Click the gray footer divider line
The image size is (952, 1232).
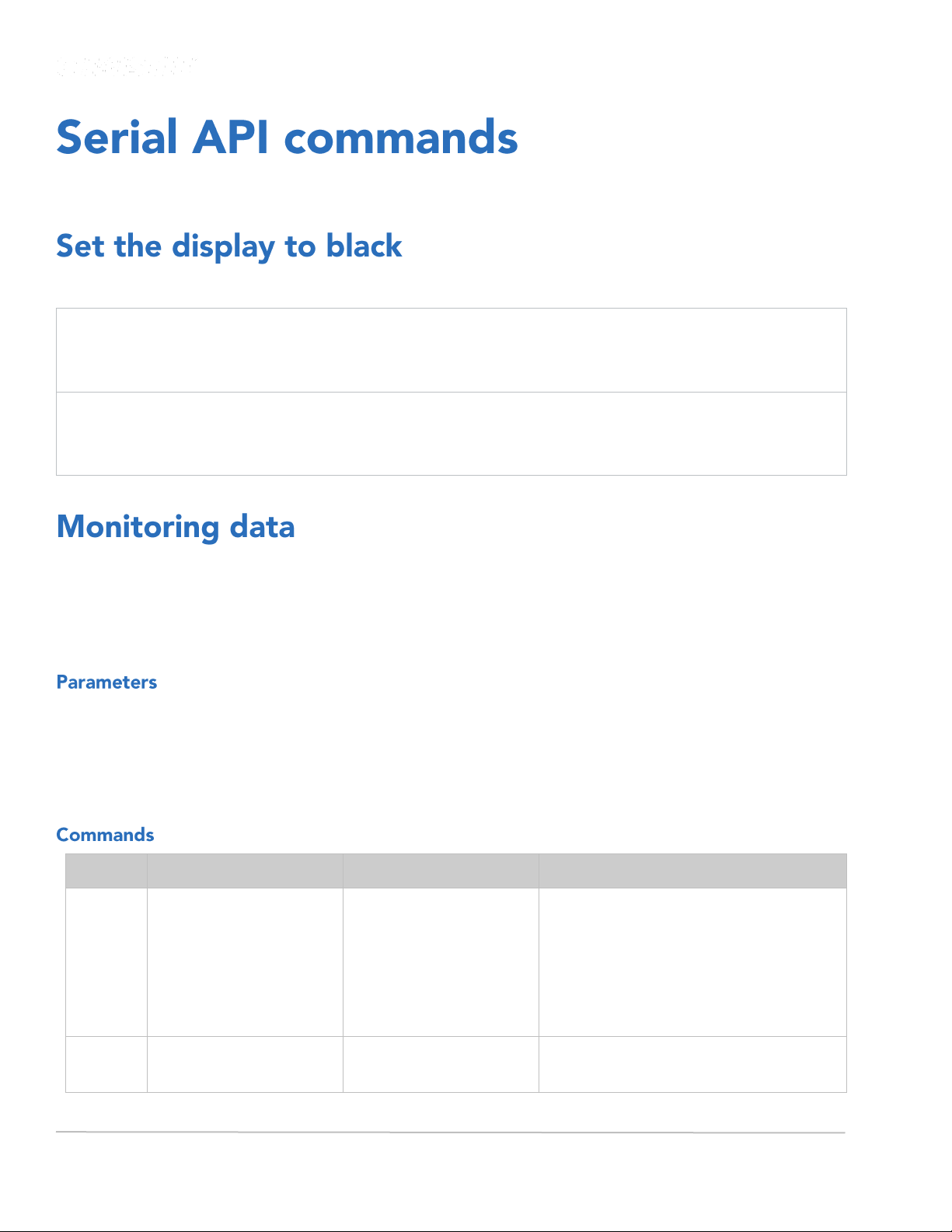451,1133
